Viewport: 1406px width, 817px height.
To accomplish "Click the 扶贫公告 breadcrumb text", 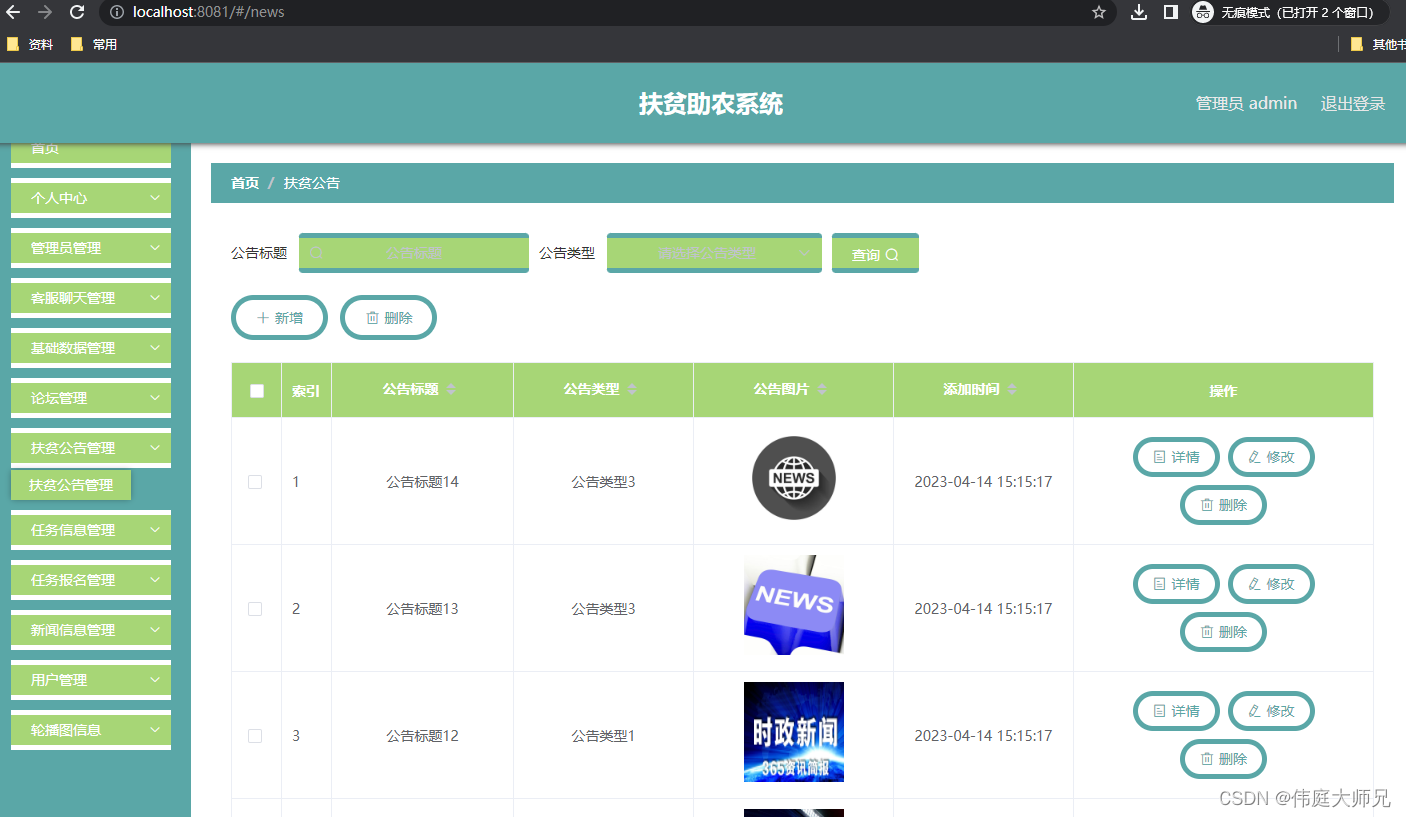I will 312,183.
